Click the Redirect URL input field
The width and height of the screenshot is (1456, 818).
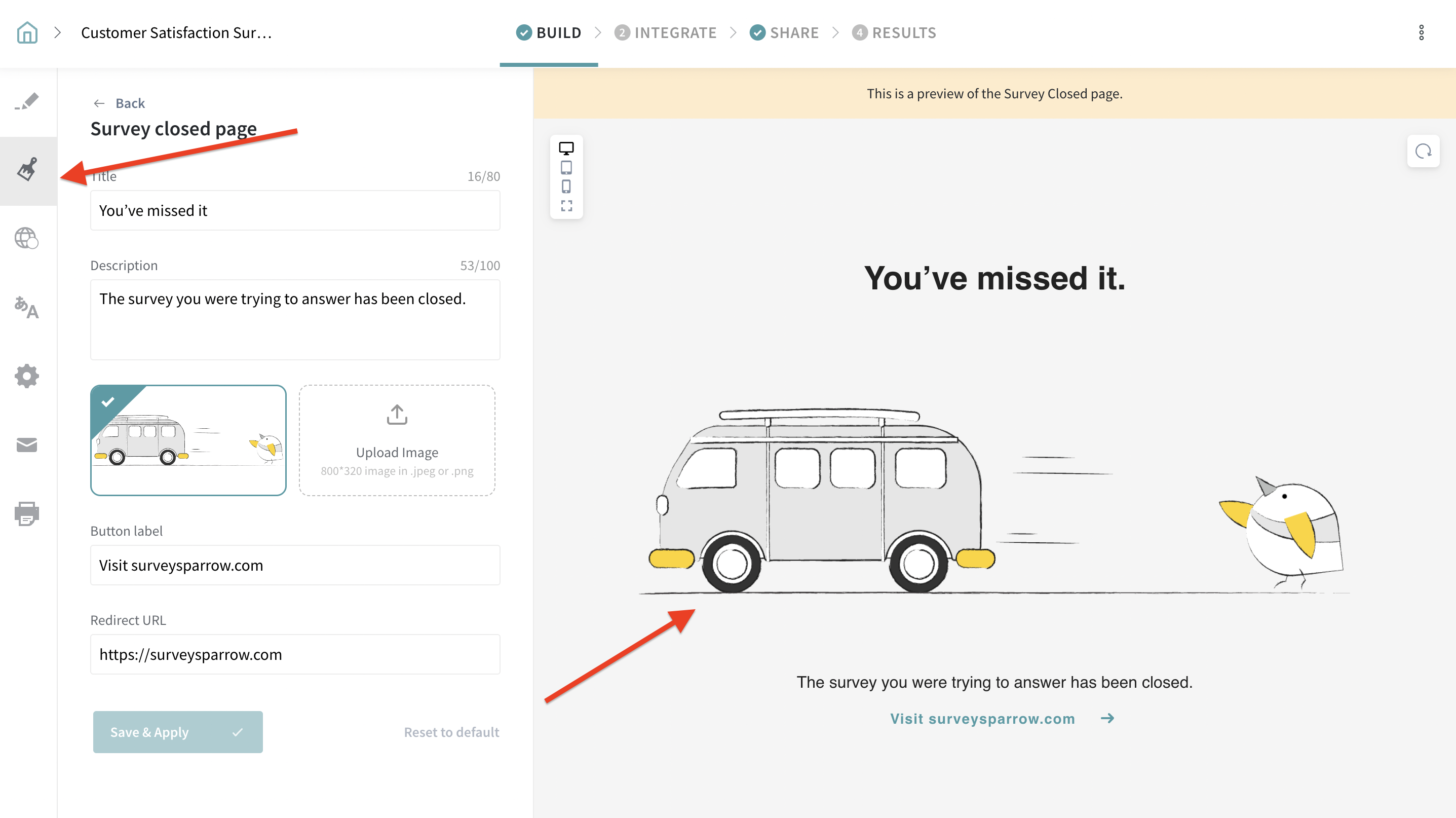(x=295, y=654)
